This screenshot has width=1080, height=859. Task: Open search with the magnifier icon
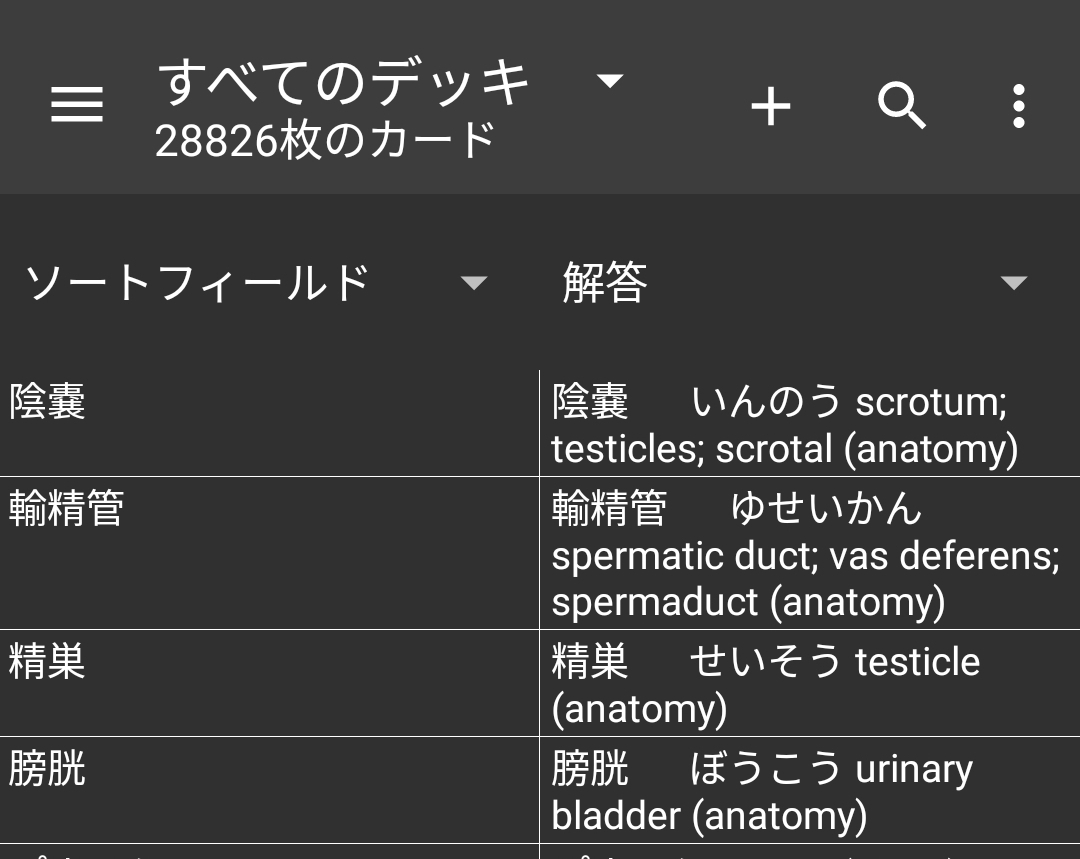tap(901, 105)
